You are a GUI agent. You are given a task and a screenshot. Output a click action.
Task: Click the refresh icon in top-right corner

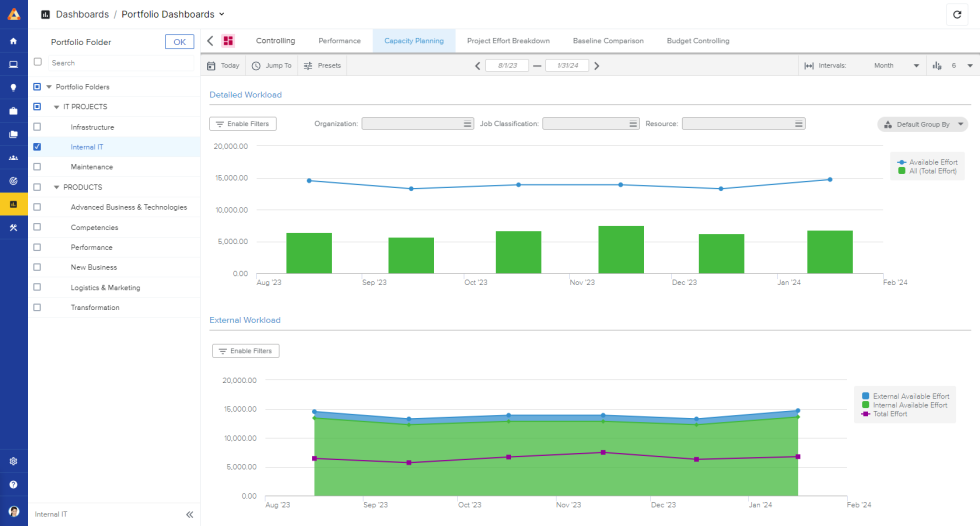(957, 15)
